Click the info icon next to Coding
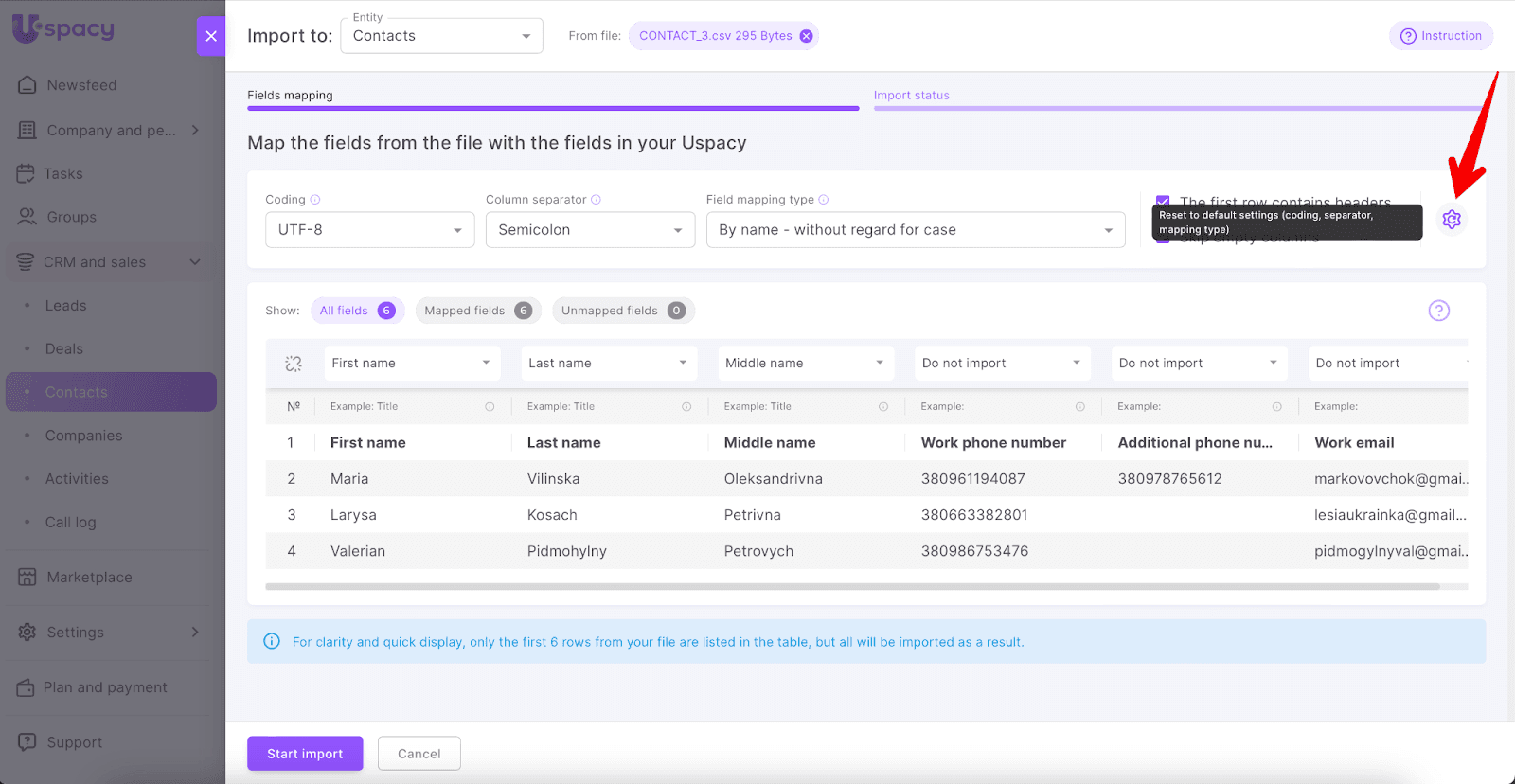Viewport: 1515px width, 784px height. click(x=315, y=200)
